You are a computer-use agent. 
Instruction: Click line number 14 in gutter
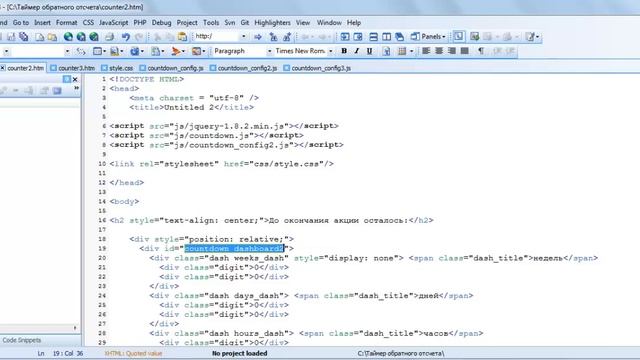coord(102,202)
